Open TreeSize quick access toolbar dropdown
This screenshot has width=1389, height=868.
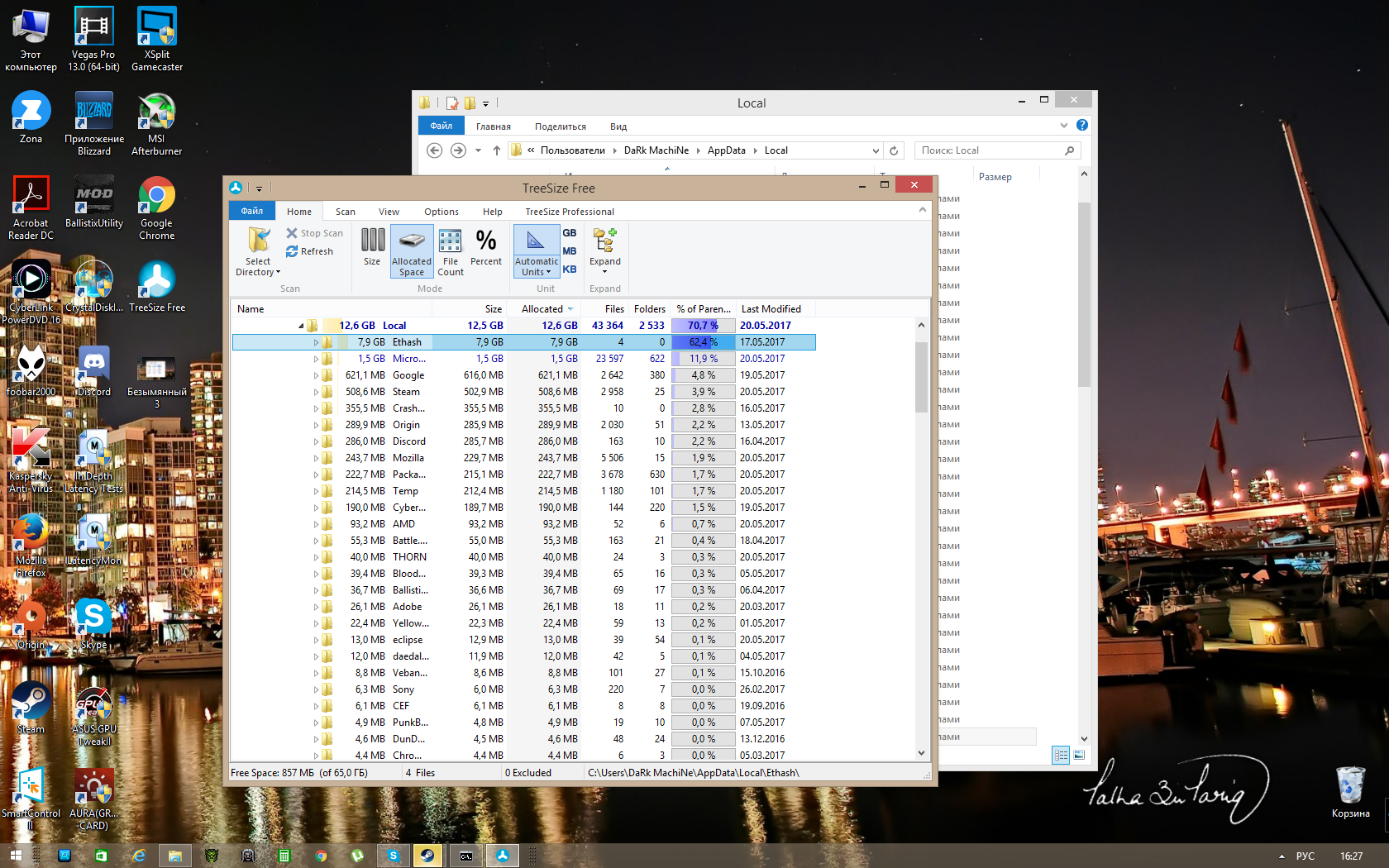(x=259, y=188)
